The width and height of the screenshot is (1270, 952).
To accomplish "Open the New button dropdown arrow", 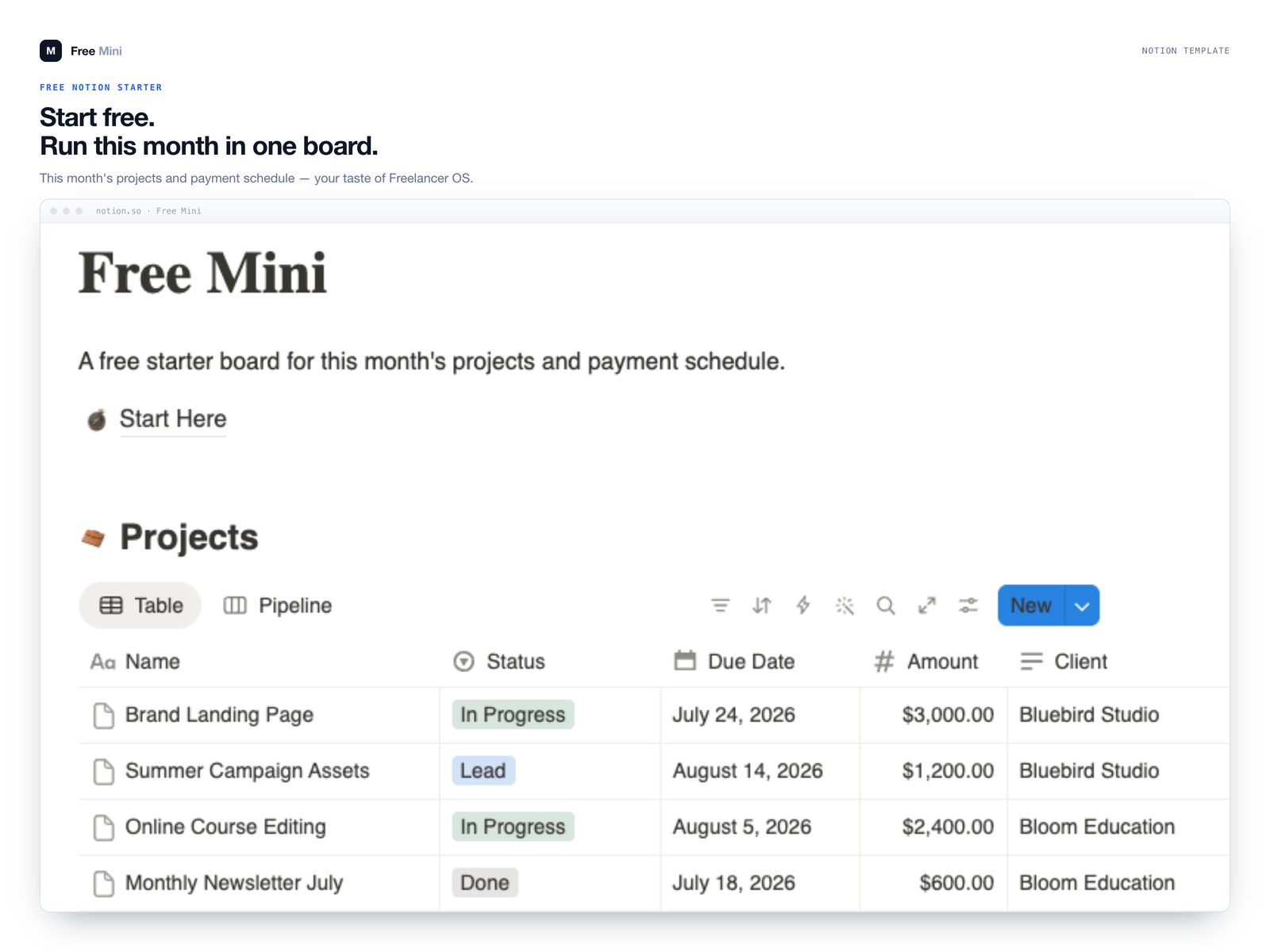I will click(1082, 605).
